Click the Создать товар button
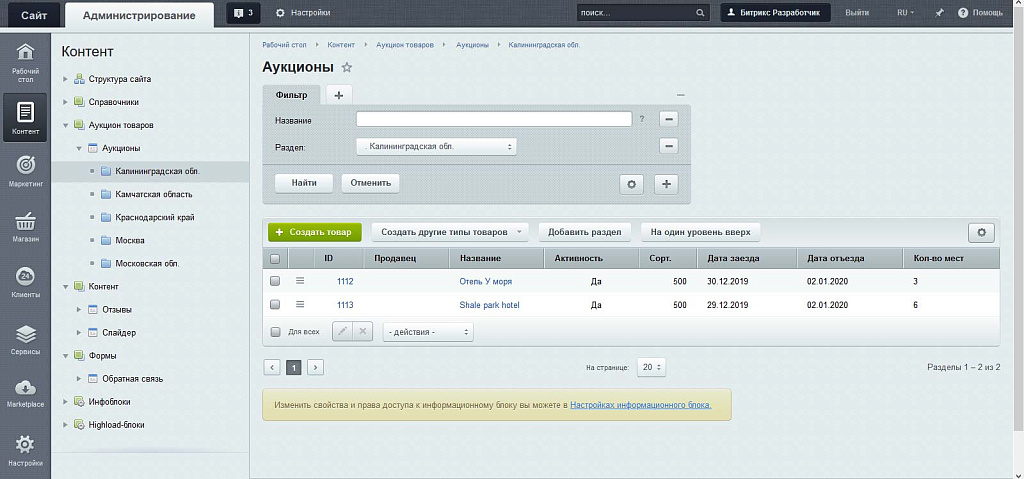 [x=314, y=232]
